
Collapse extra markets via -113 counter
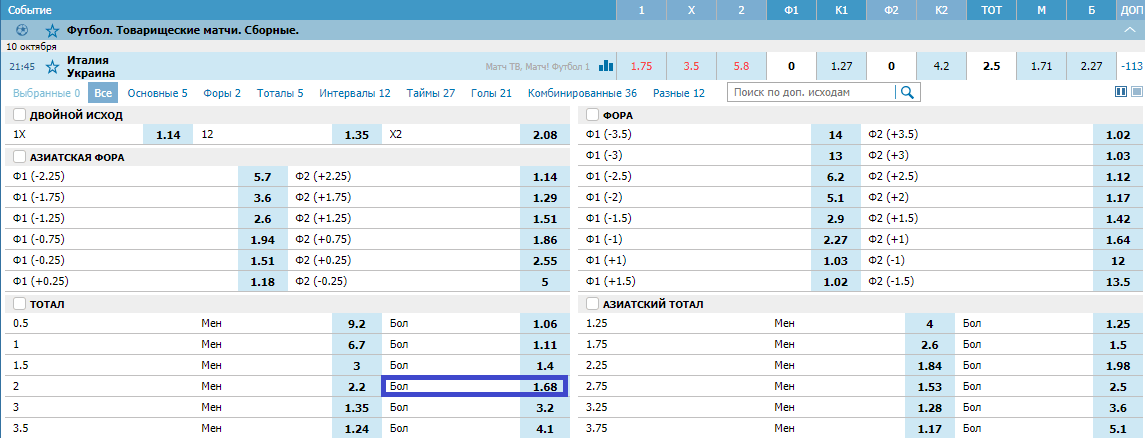[1130, 66]
